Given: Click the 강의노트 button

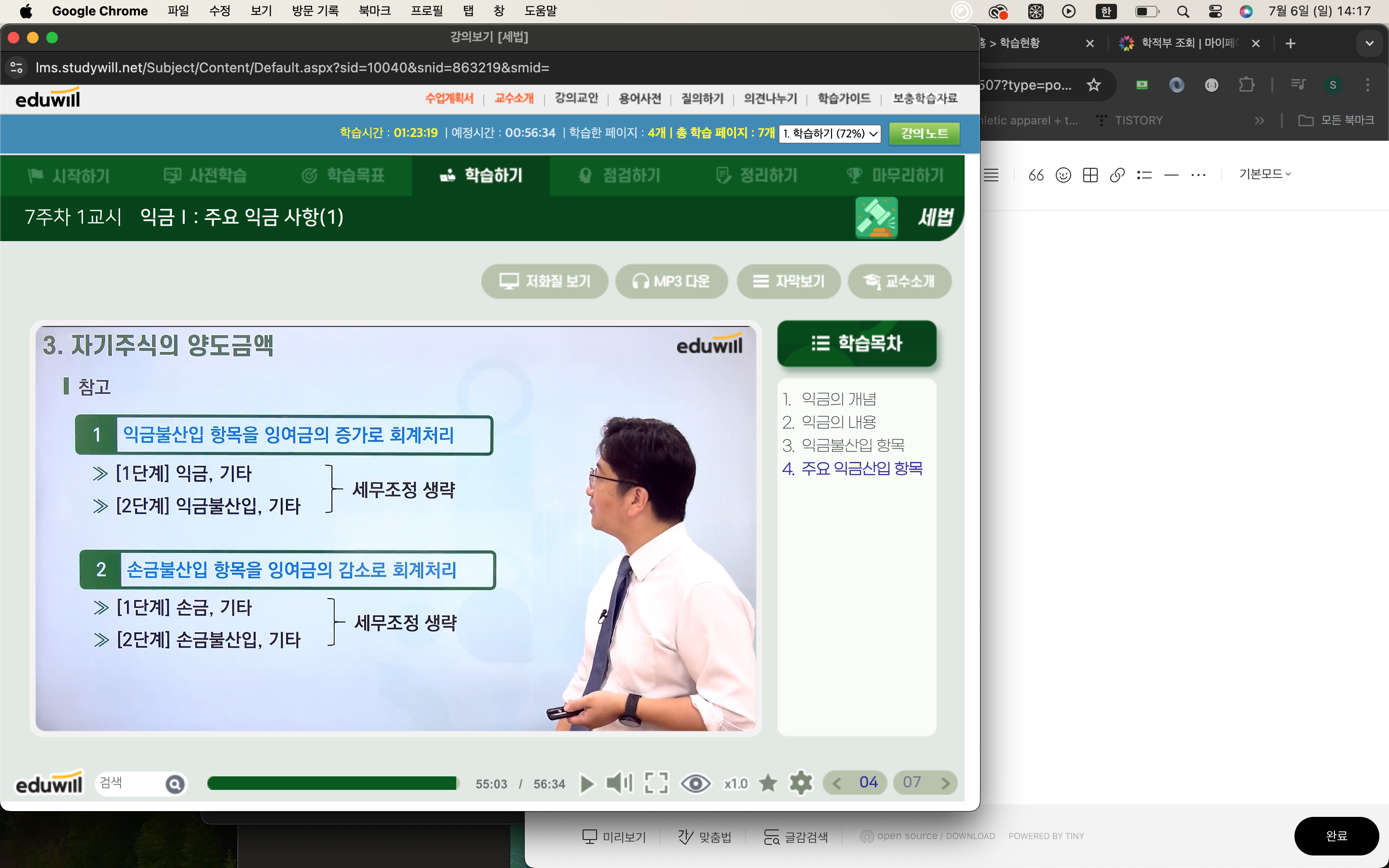Looking at the screenshot, I should pyautogui.click(x=924, y=134).
